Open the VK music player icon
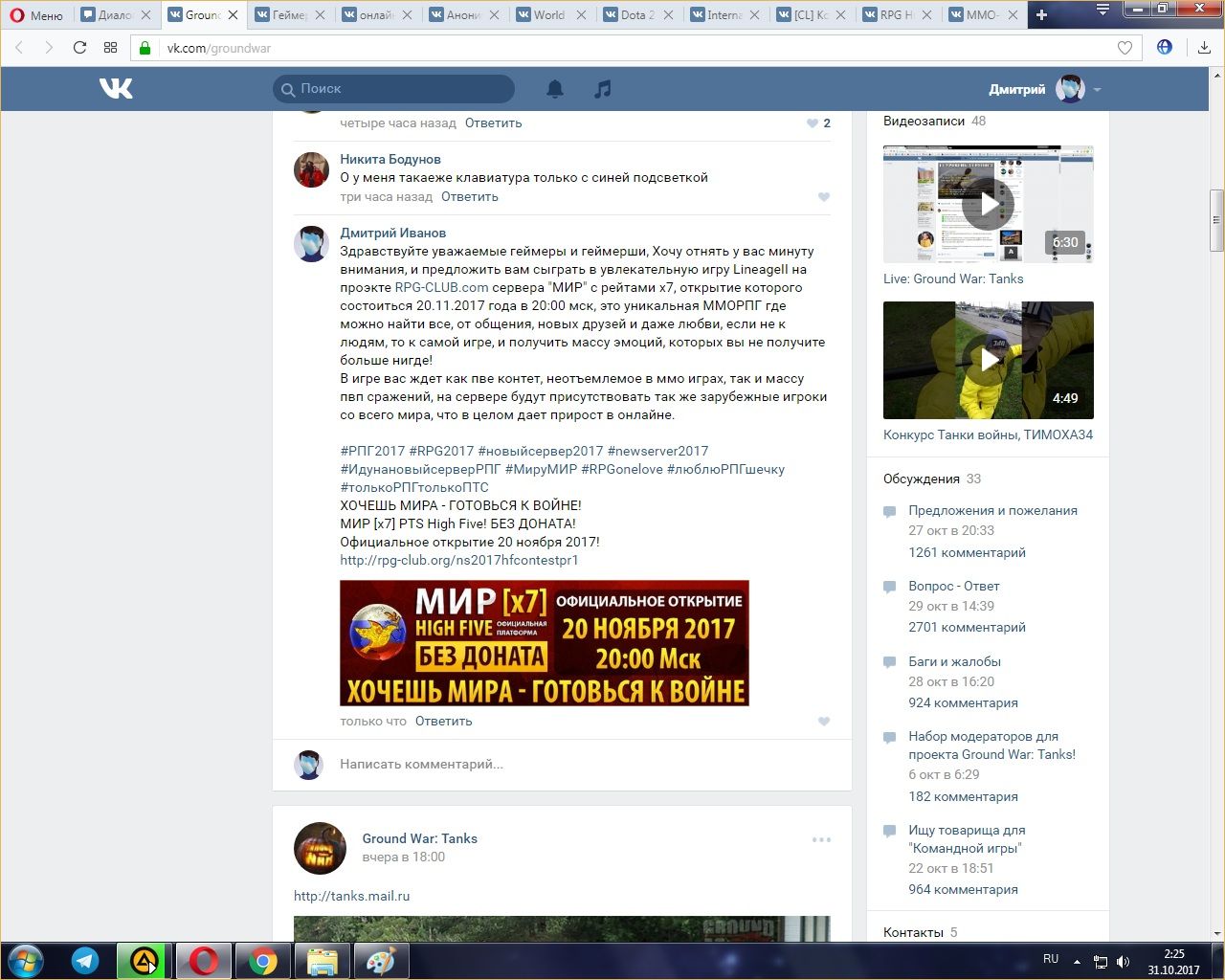The width and height of the screenshot is (1225, 980). click(602, 89)
